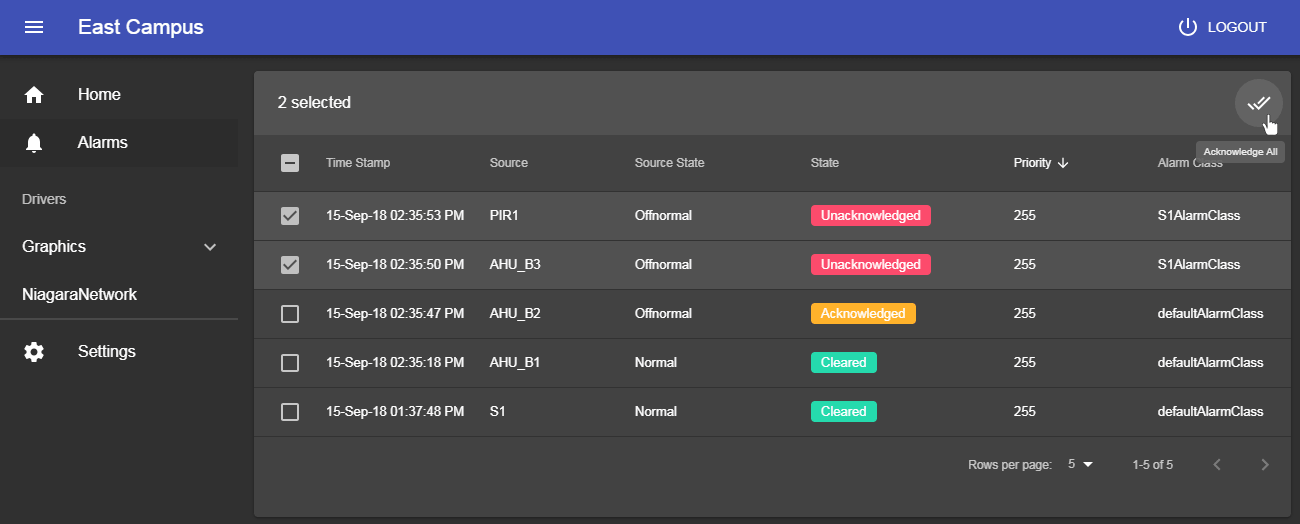Click the Cleared badge for S1

(843, 411)
